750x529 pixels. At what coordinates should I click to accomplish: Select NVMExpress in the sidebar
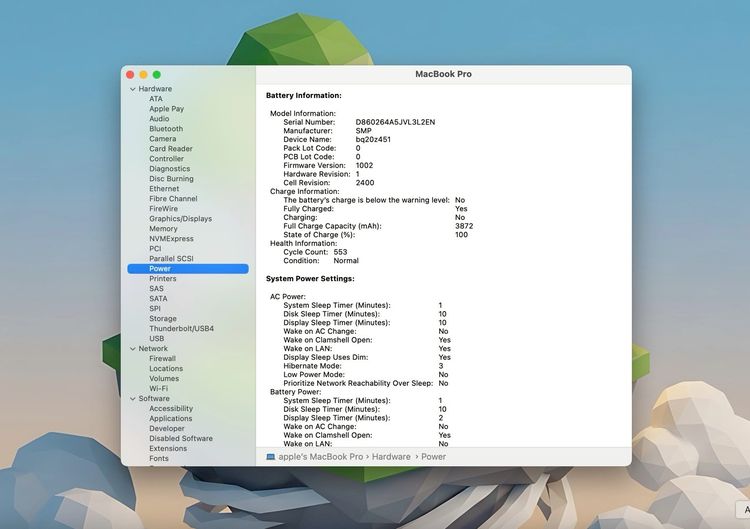tap(171, 239)
